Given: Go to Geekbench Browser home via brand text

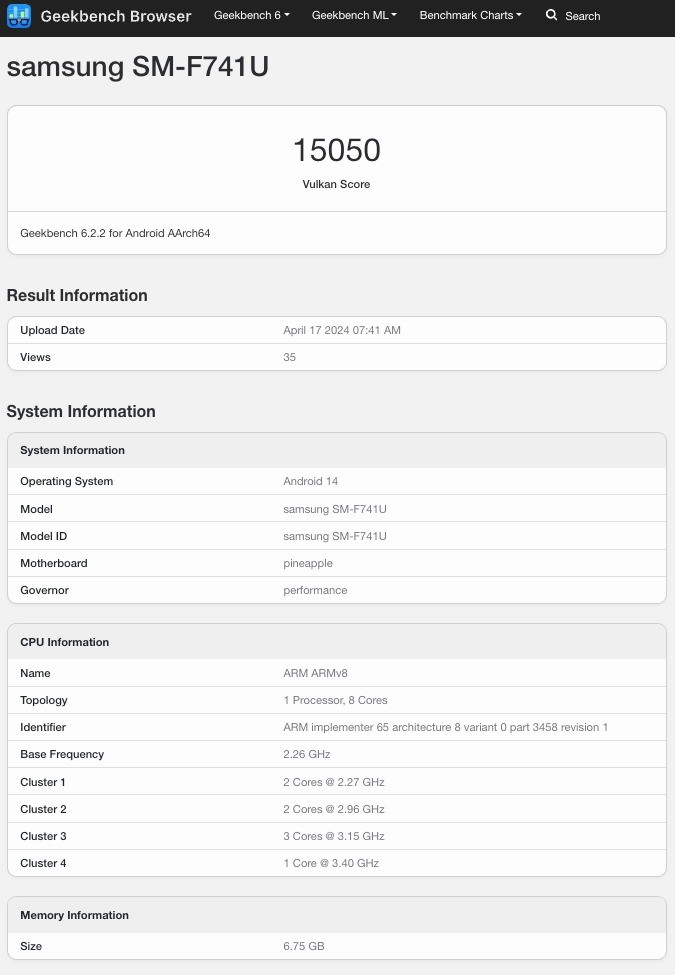Looking at the screenshot, I should (x=115, y=16).
